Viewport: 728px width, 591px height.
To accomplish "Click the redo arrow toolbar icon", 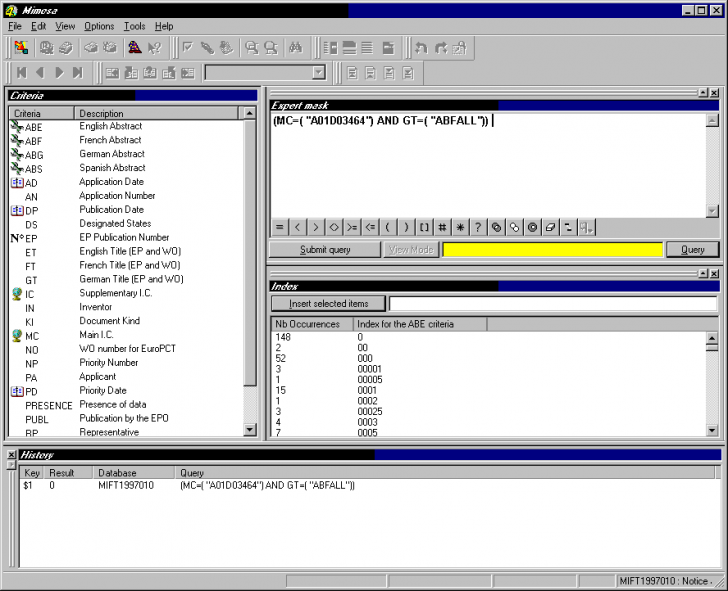I will point(441,48).
